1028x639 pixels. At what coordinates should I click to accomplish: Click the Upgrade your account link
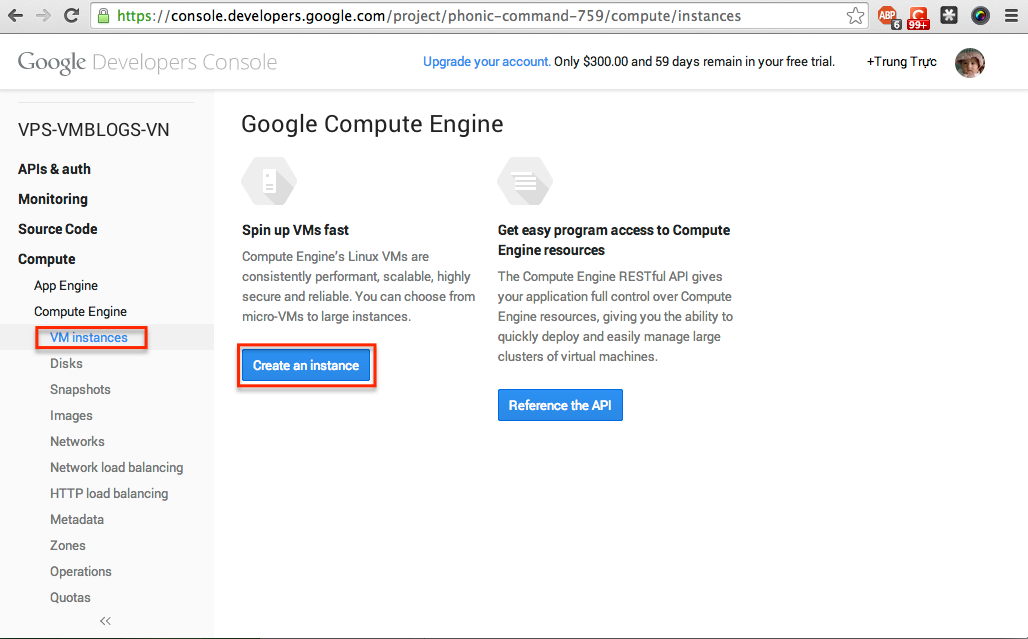coord(486,62)
